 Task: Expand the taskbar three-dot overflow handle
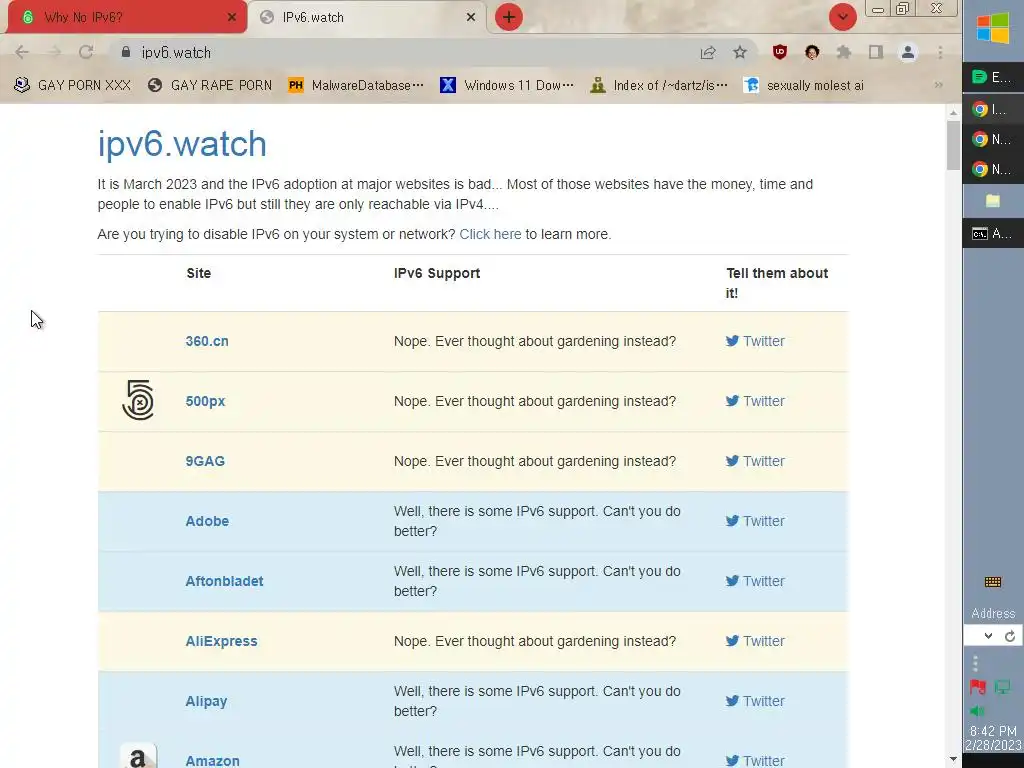click(976, 664)
